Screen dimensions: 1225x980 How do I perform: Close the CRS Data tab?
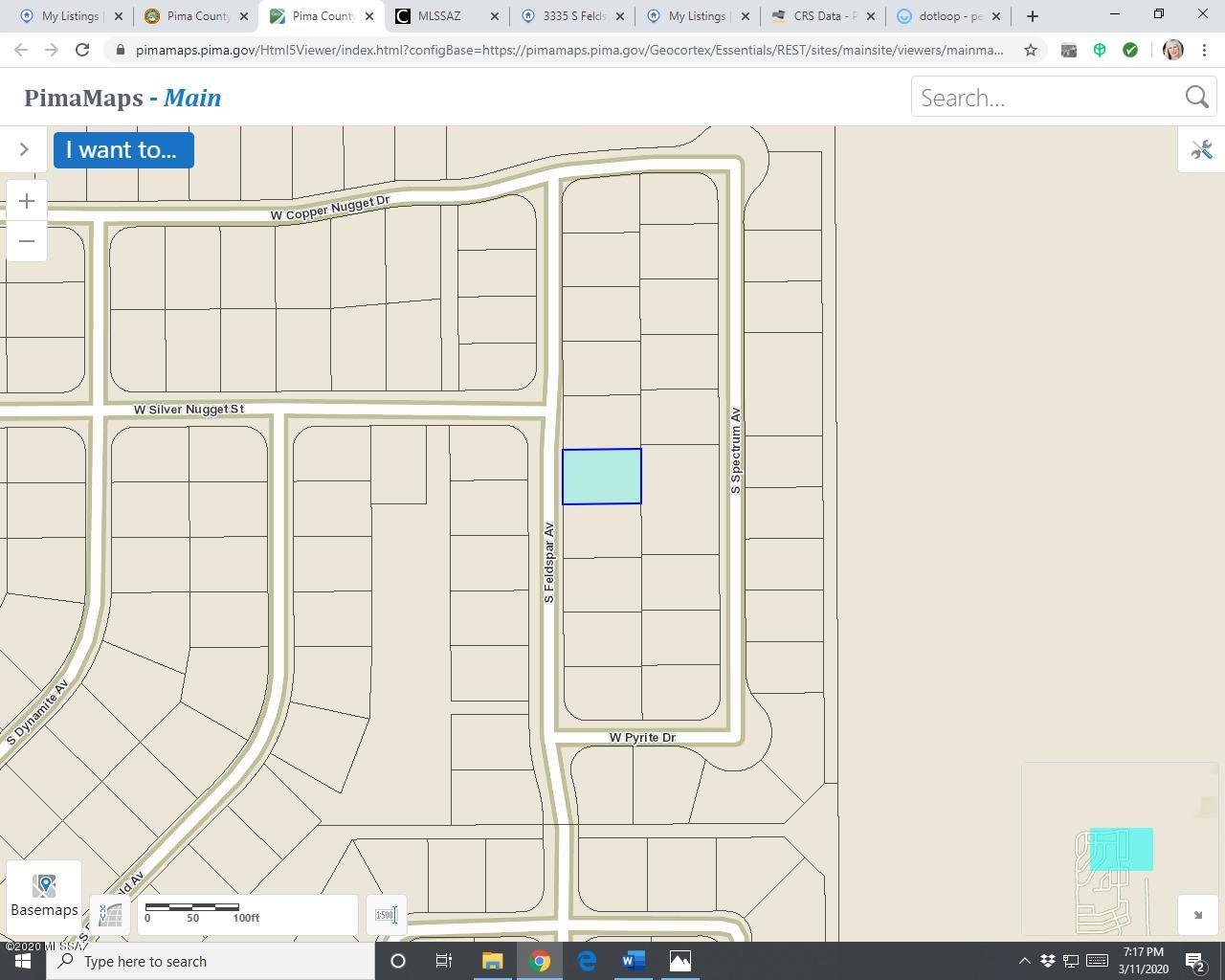click(871, 16)
